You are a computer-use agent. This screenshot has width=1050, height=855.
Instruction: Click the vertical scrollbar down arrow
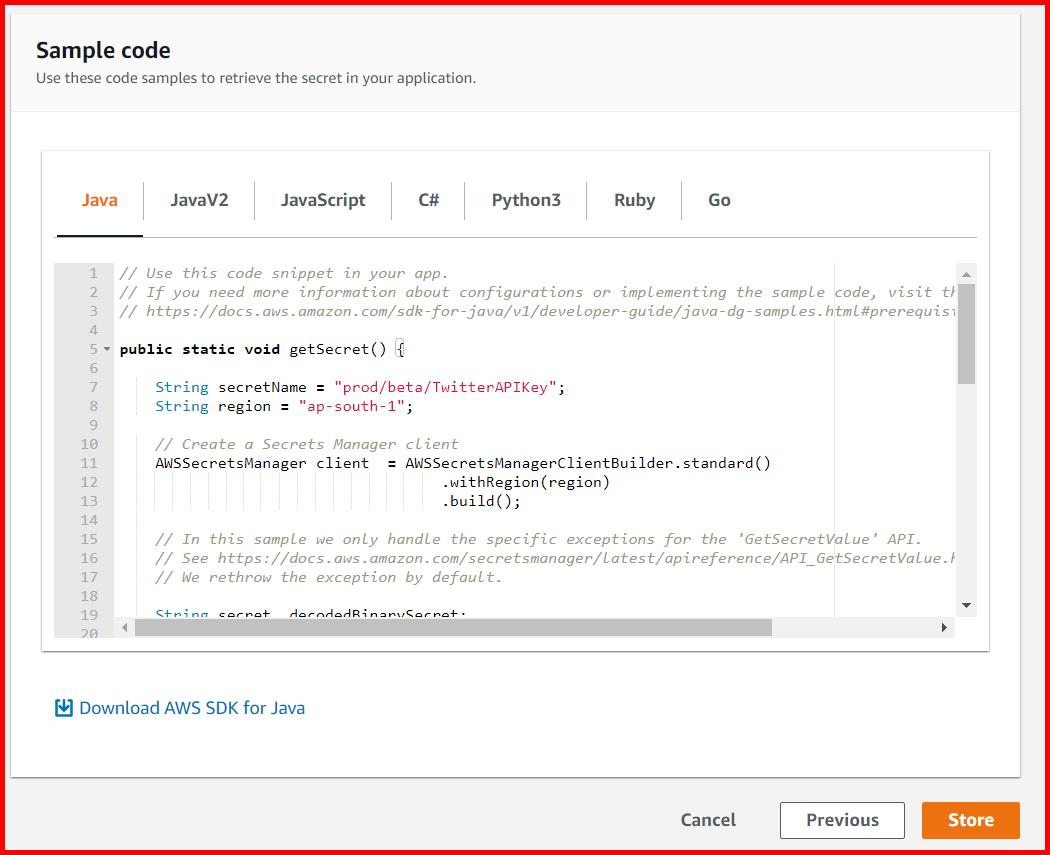click(x=966, y=604)
